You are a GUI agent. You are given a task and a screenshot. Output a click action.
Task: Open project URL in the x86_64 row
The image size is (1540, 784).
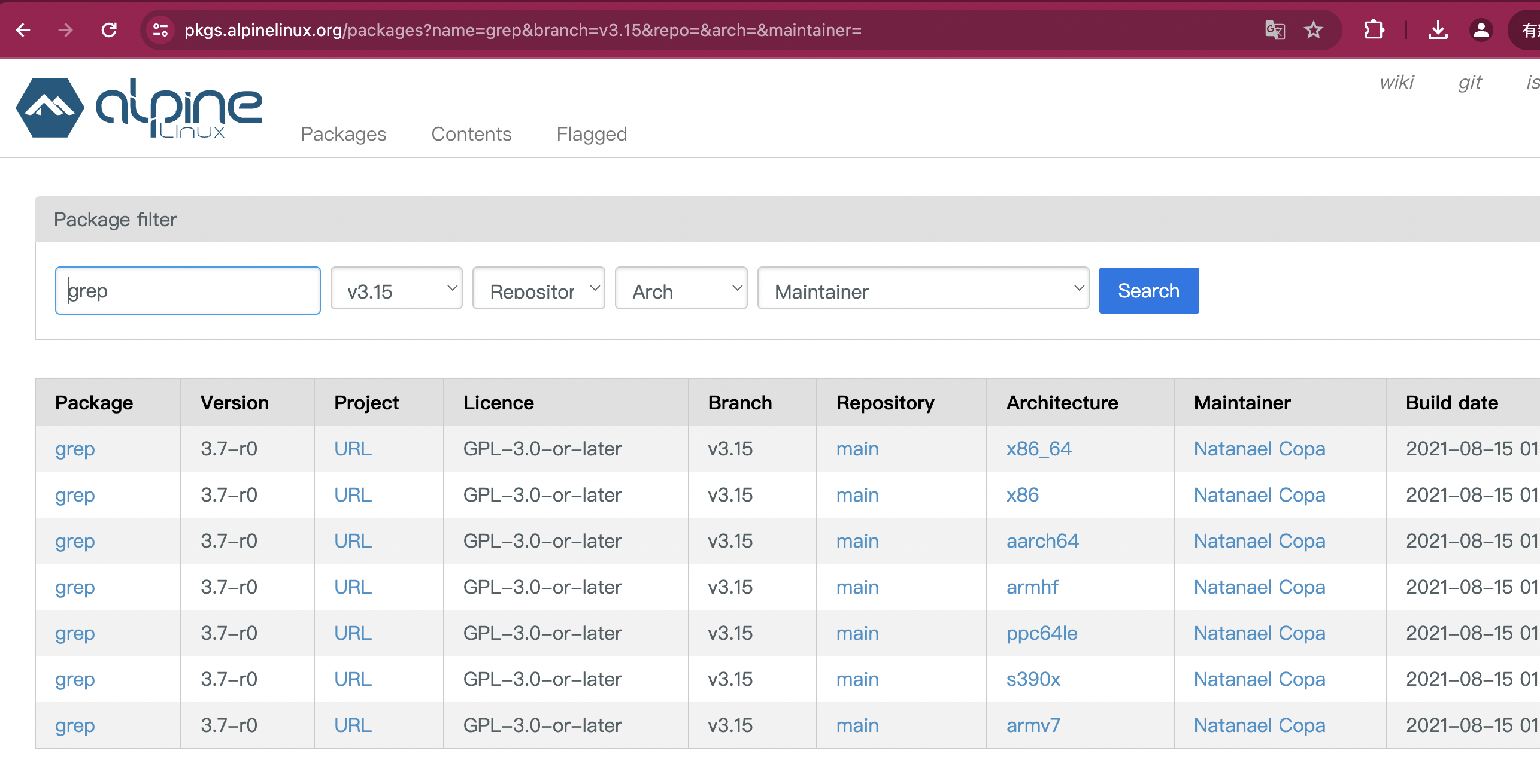(353, 449)
